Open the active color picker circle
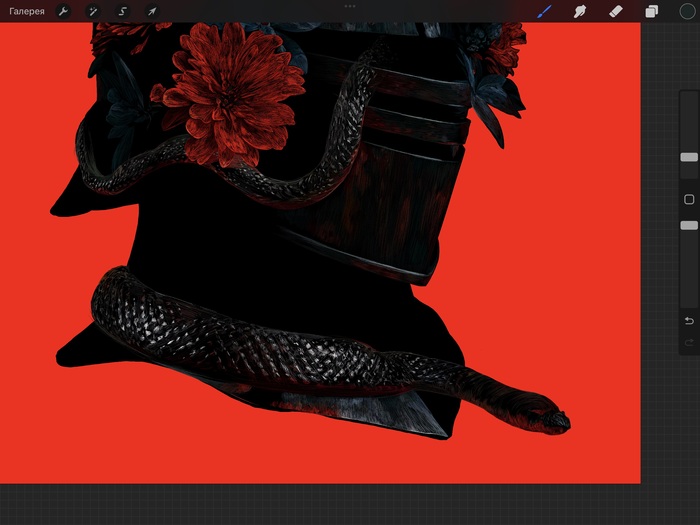 686,11
